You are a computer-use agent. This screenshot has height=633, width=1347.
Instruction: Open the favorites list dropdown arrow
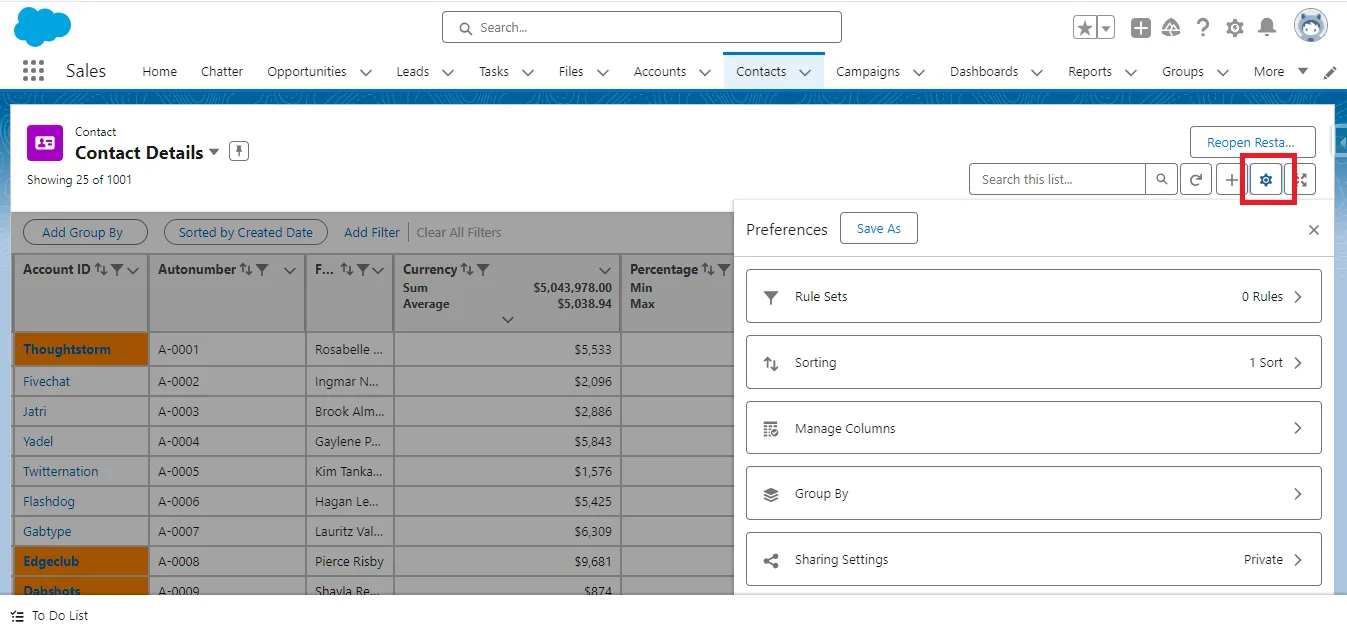pyautogui.click(x=1103, y=27)
